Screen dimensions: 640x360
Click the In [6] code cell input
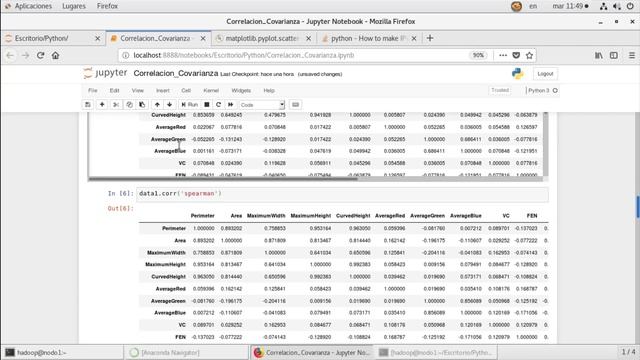coord(342,194)
